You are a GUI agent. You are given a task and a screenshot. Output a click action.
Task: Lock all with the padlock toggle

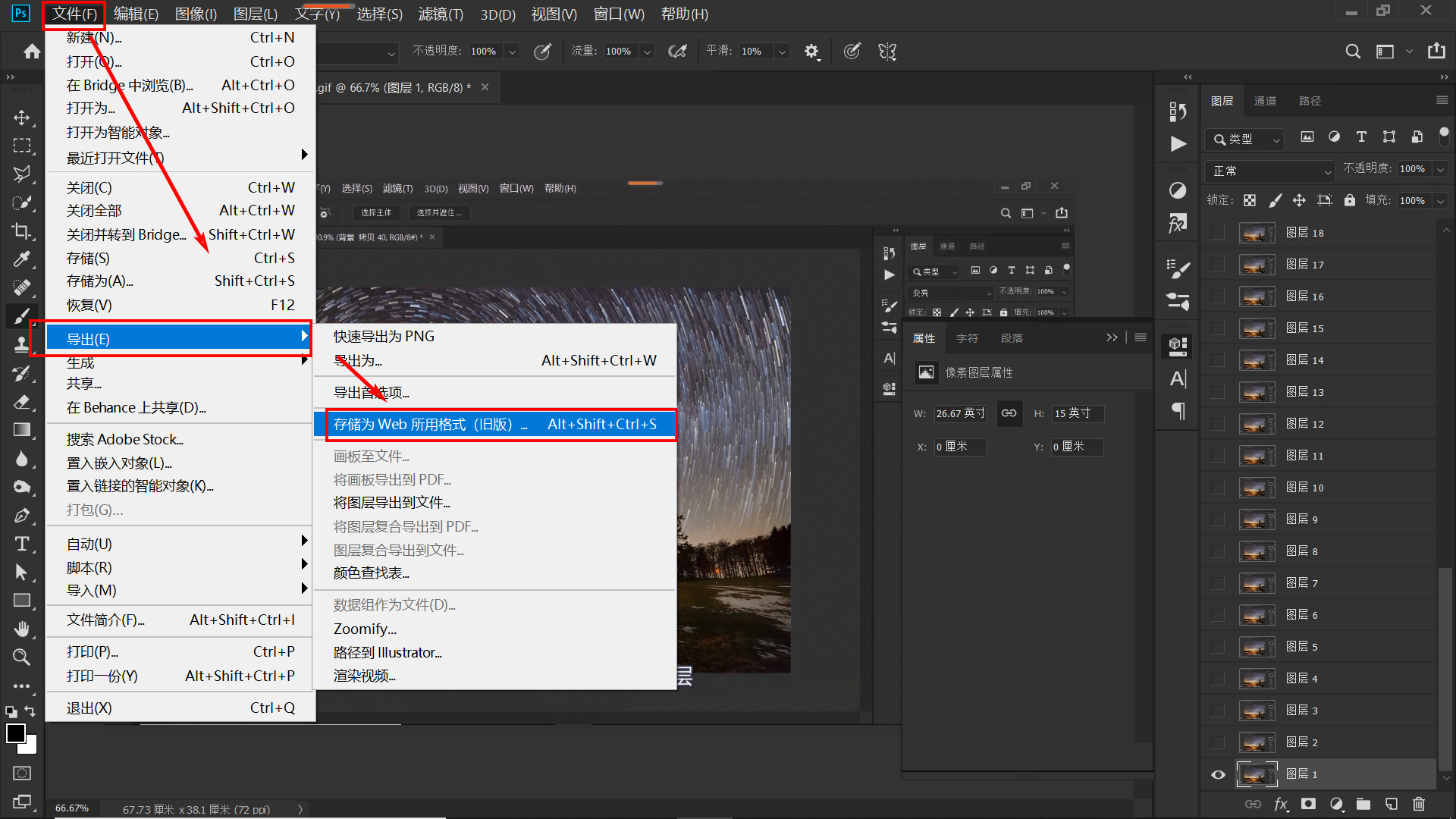(1349, 199)
